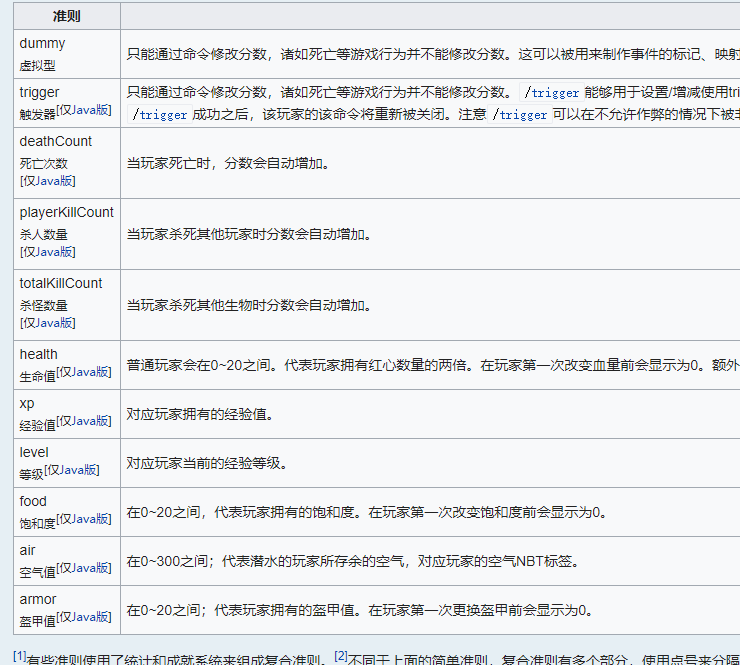Click the 仅Java版 link beside 触发器
Screen dimensions: 740x665
(86, 111)
